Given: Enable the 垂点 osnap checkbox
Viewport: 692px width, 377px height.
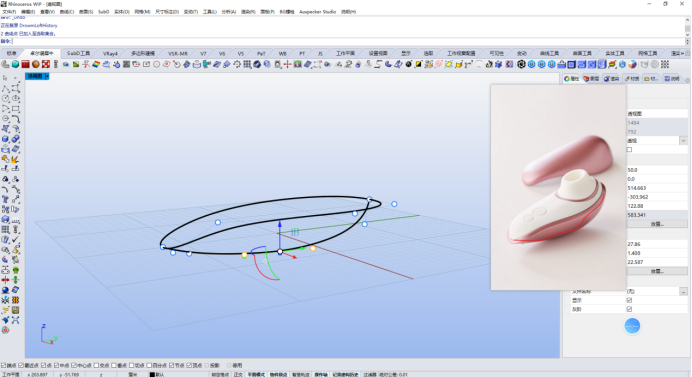Looking at the screenshot, I should (114, 366).
